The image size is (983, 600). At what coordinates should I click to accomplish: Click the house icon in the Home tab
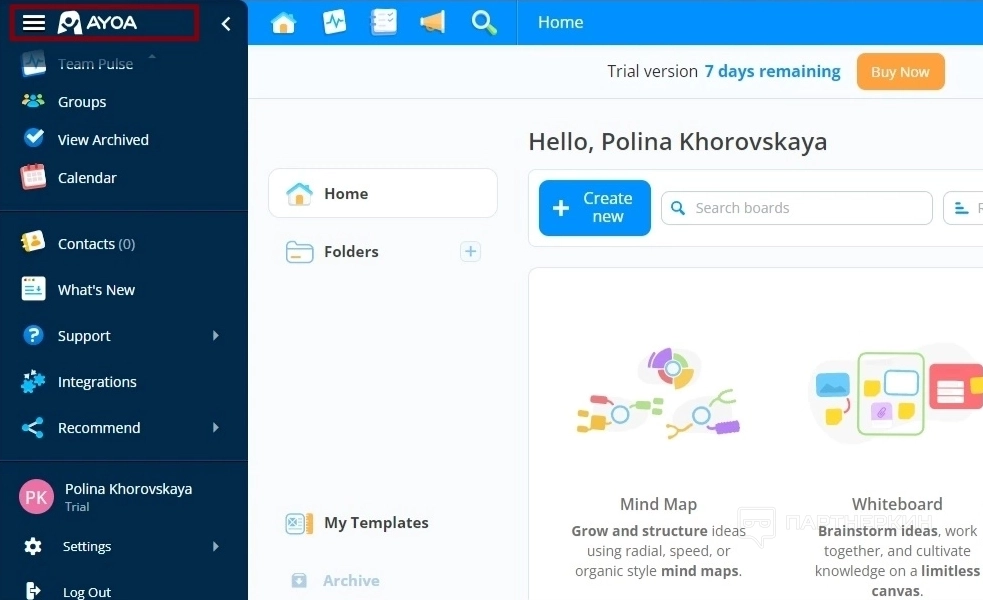tap(299, 193)
